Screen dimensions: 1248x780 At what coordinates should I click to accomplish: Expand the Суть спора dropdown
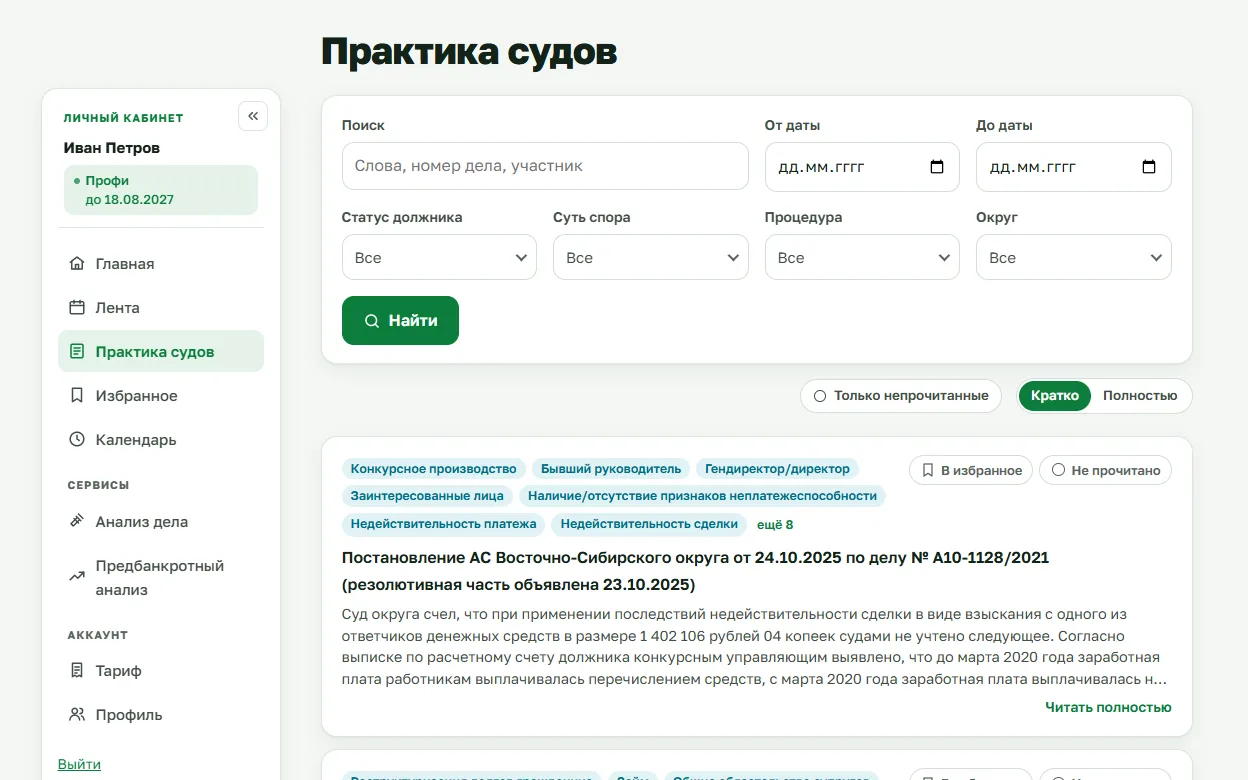click(651, 257)
